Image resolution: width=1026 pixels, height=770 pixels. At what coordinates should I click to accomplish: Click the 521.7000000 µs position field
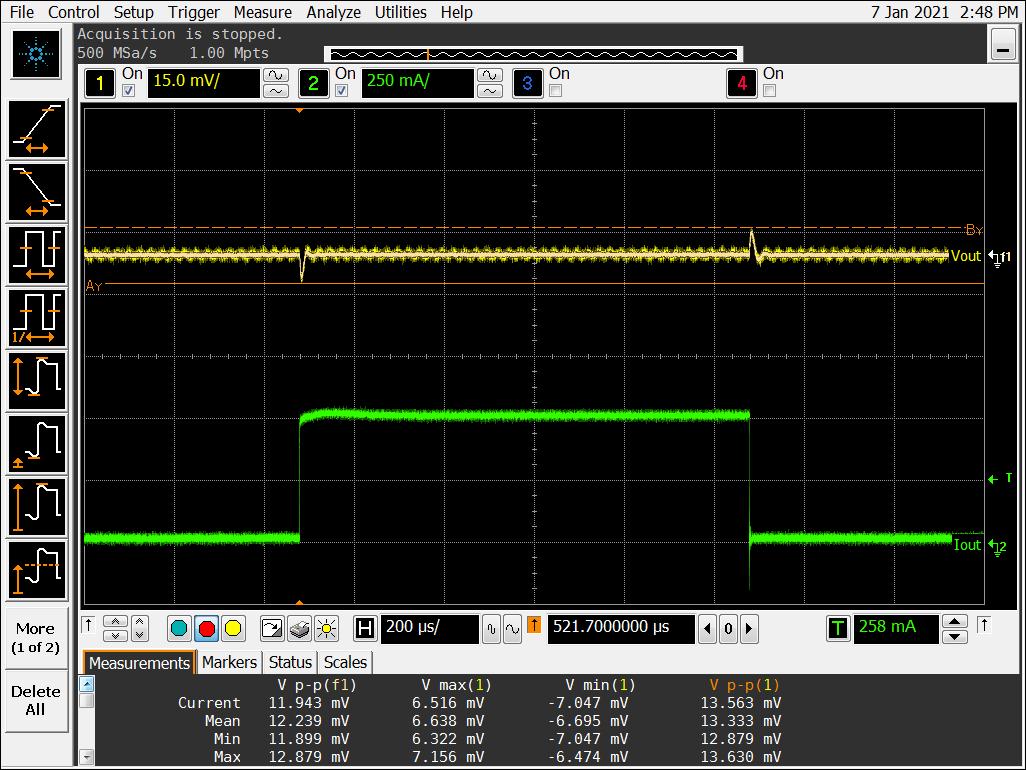click(x=621, y=629)
